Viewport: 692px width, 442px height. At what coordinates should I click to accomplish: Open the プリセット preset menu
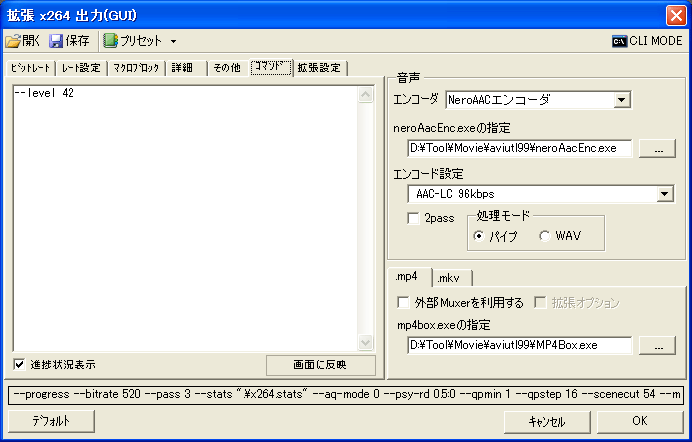[140, 41]
